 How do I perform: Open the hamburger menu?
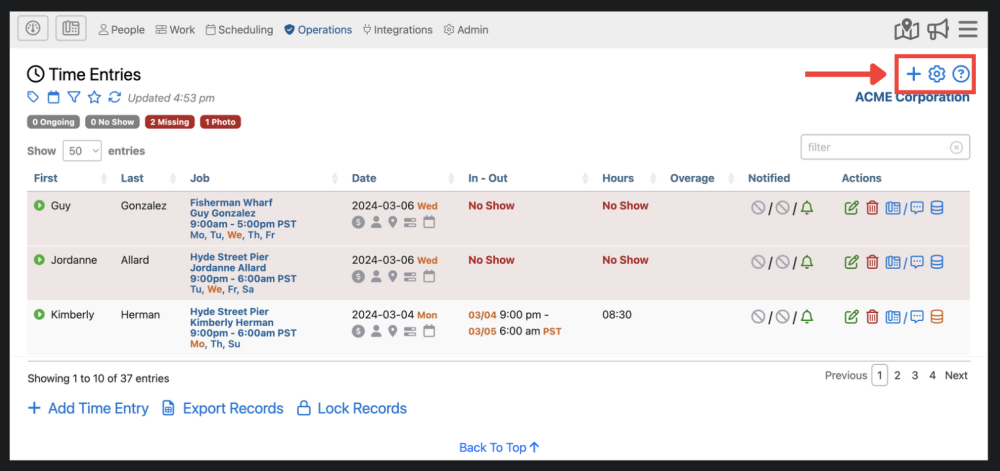968,29
